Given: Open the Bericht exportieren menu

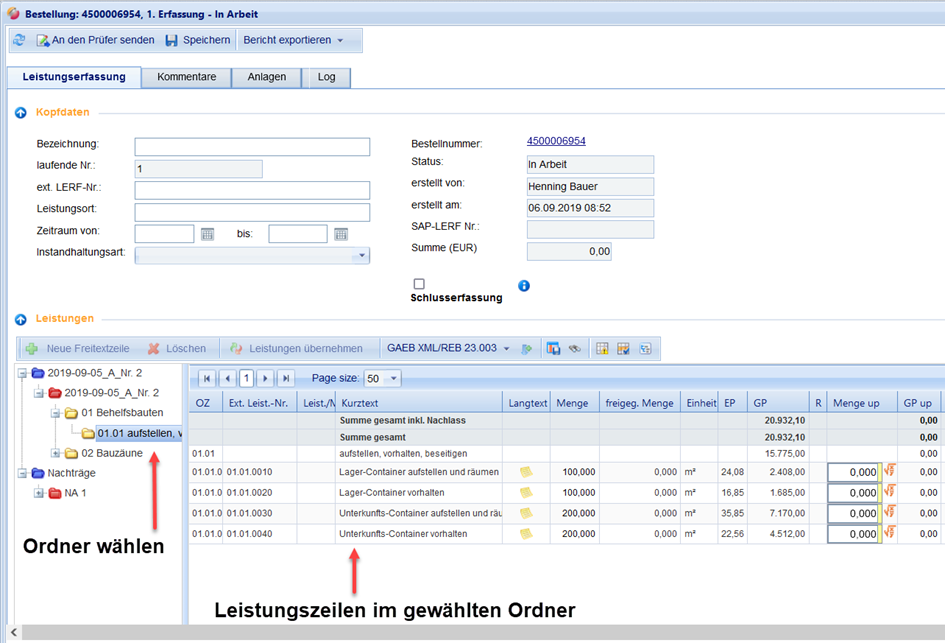Looking at the screenshot, I should (x=293, y=40).
